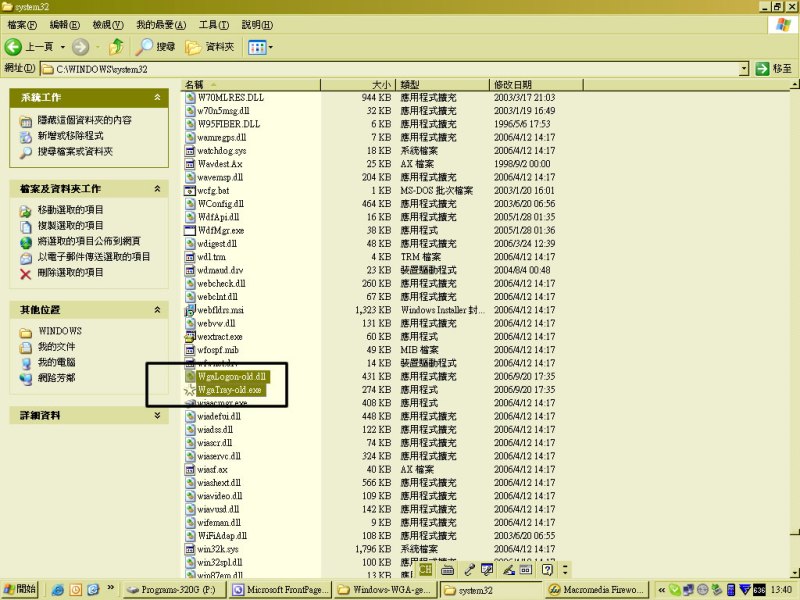Click the Forward arrow icon
Viewport: 800px width, 600px height.
80,47
